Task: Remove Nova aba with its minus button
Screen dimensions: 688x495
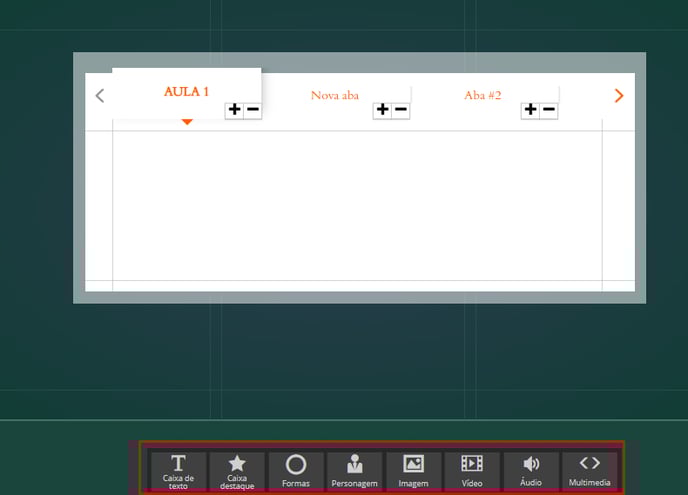Action: pyautogui.click(x=401, y=110)
